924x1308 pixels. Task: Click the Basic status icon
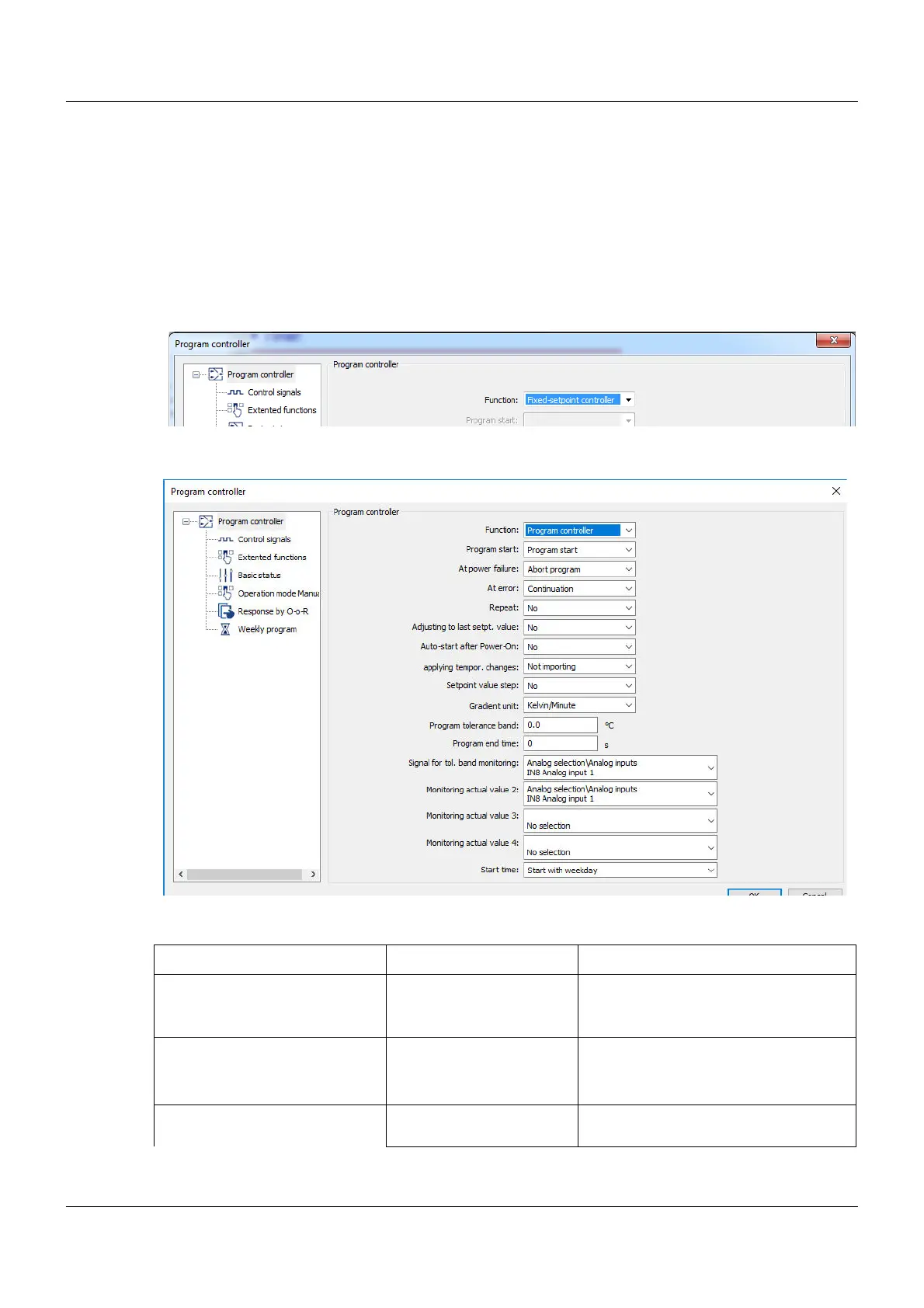point(225,576)
